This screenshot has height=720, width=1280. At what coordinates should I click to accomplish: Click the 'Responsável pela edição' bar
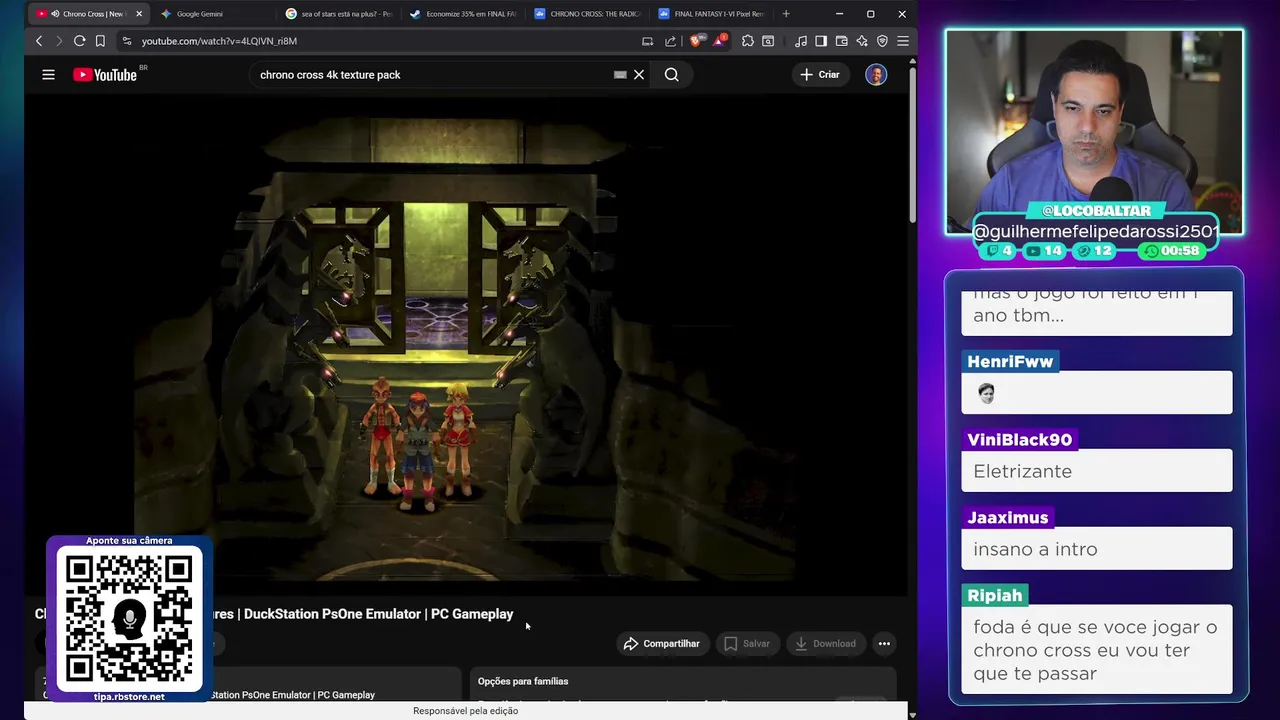point(465,711)
